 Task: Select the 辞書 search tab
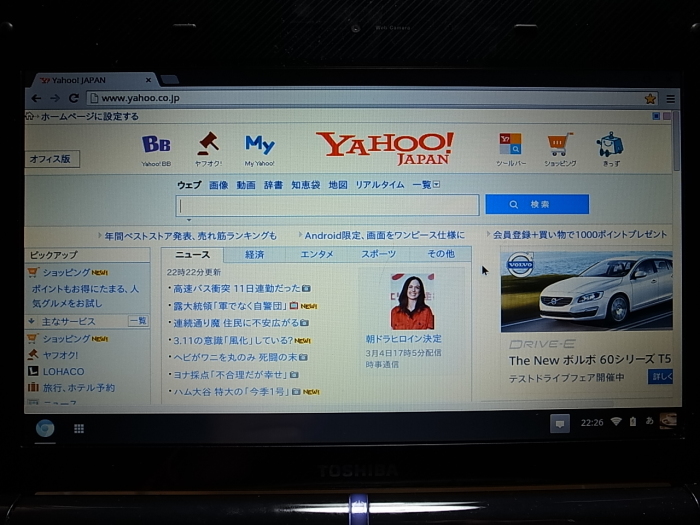273,185
